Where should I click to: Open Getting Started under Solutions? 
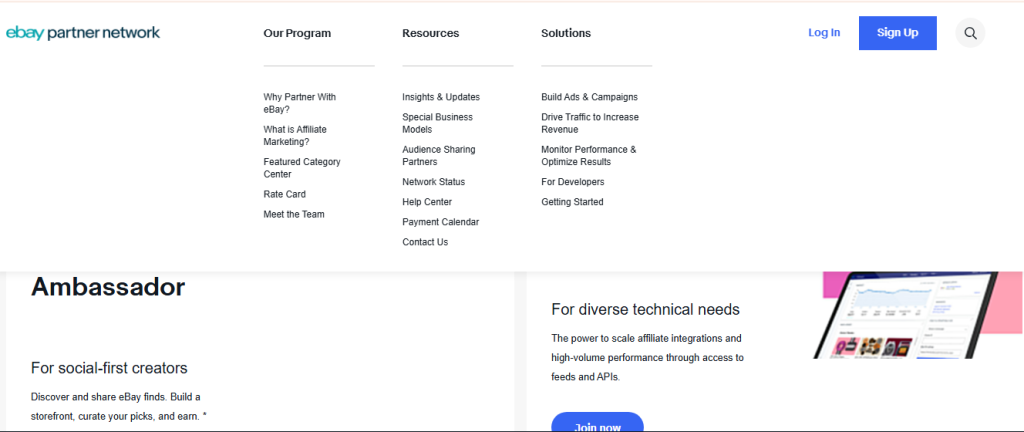572,202
